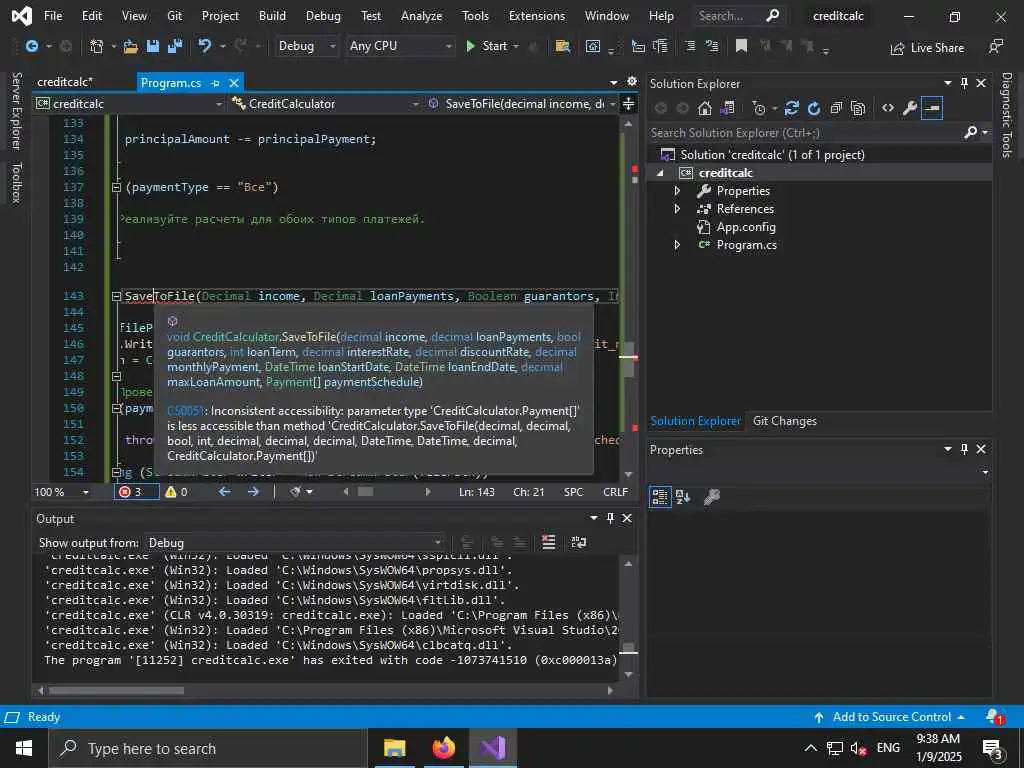Screen dimensions: 1024x768
Task: Open the editor settings gear icon
Action: [x=632, y=81]
